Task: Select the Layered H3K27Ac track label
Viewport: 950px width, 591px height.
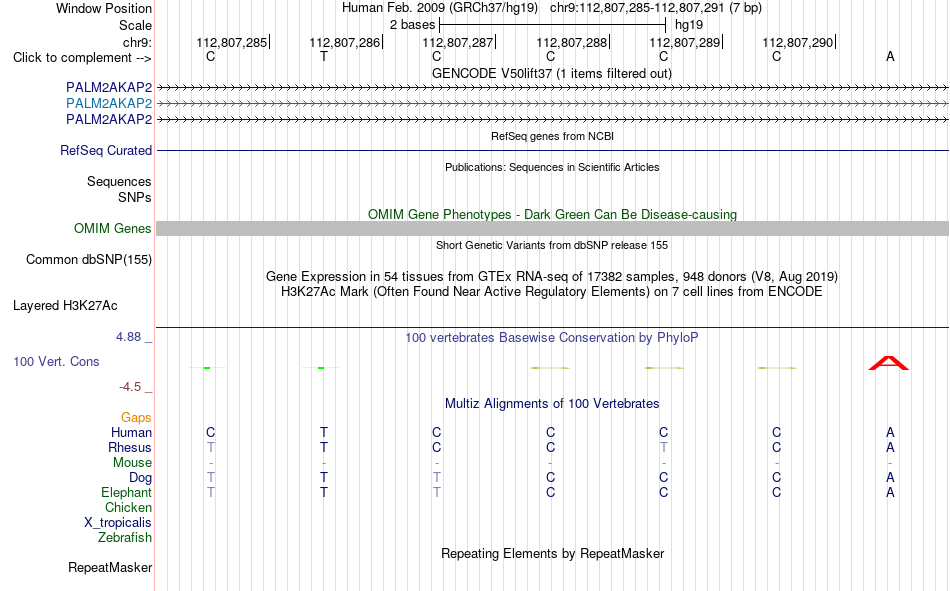Action: tap(65, 306)
